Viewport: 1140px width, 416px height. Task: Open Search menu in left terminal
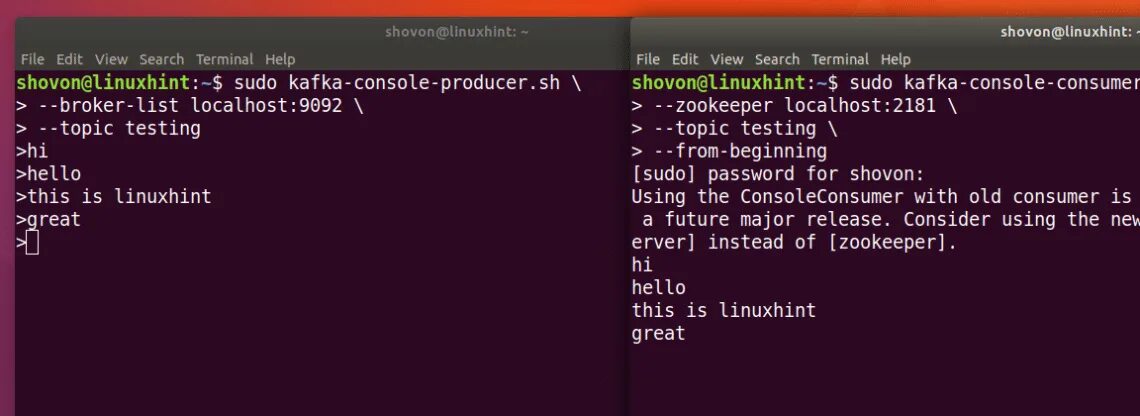pos(161,60)
